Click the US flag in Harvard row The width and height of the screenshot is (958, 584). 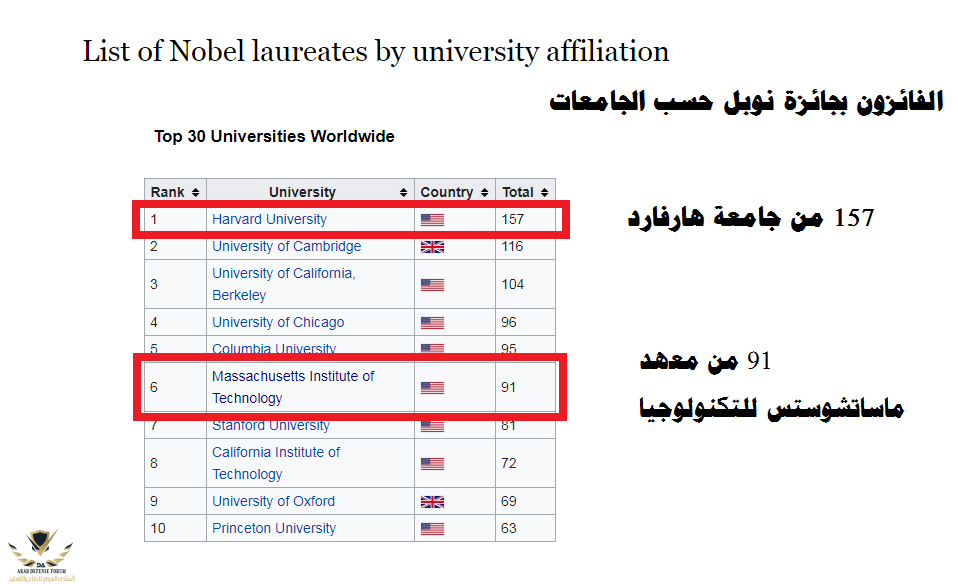[433, 220]
